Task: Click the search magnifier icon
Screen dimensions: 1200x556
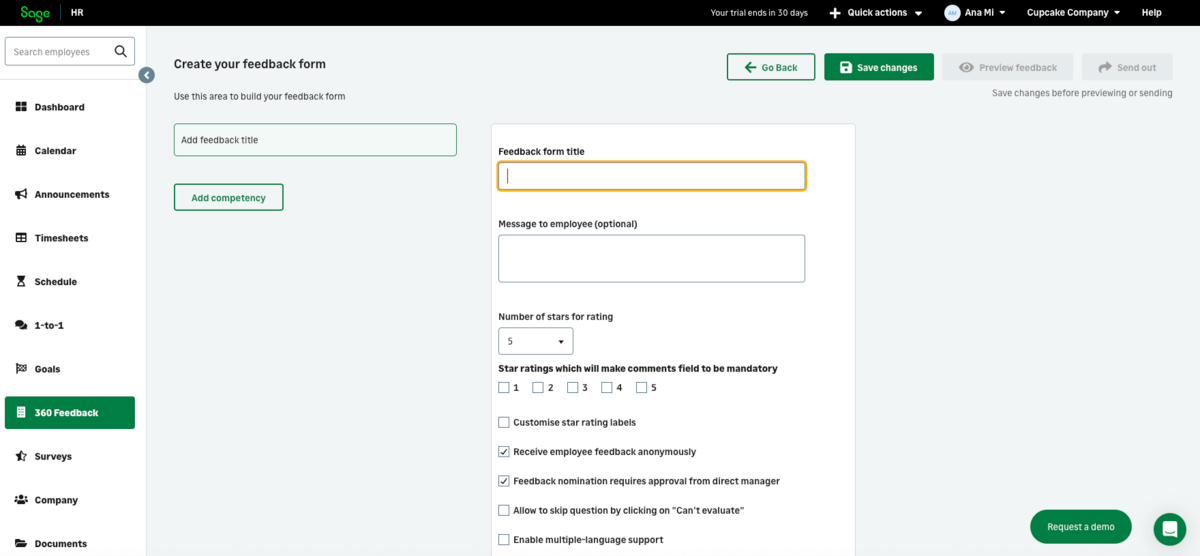Action: (121, 52)
